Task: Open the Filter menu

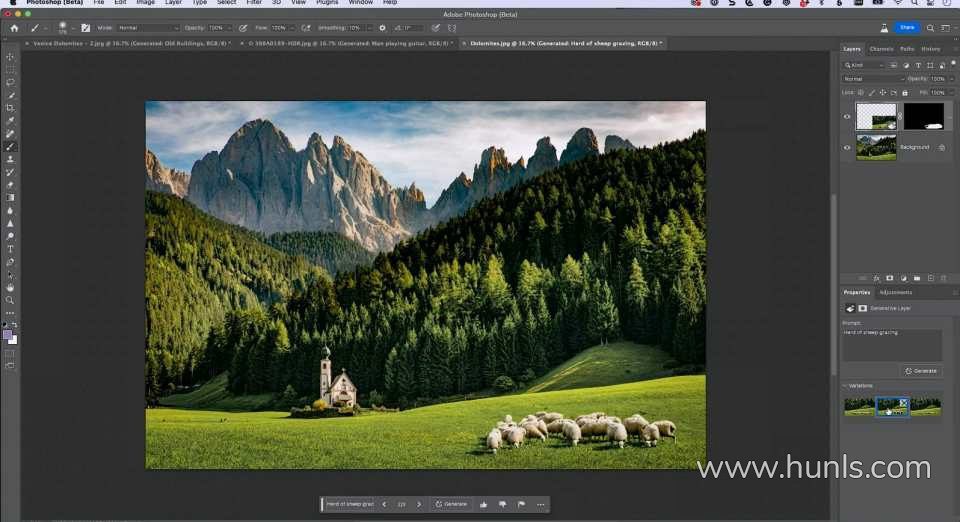Action: (x=254, y=3)
